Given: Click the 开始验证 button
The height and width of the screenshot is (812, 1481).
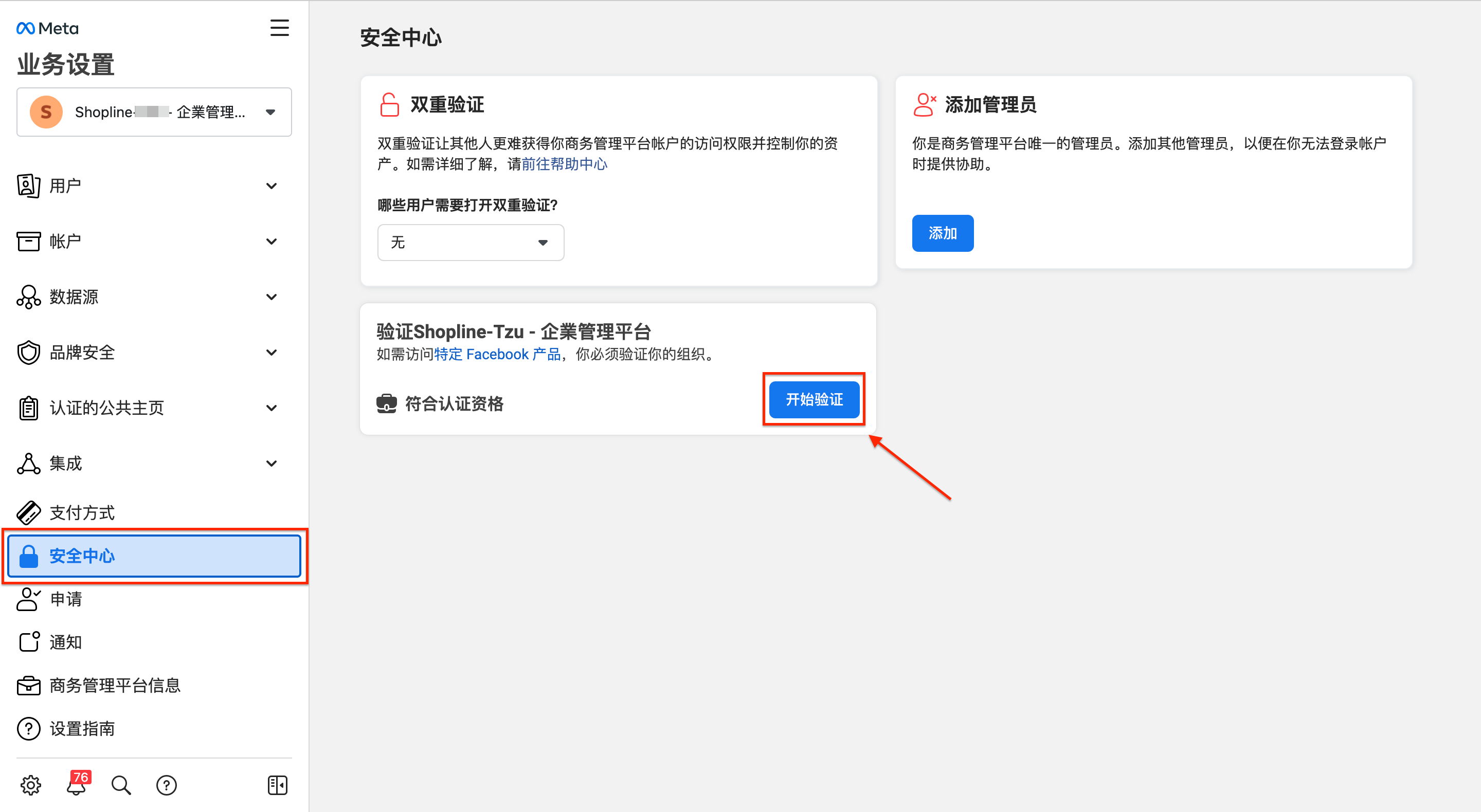Looking at the screenshot, I should (x=814, y=399).
